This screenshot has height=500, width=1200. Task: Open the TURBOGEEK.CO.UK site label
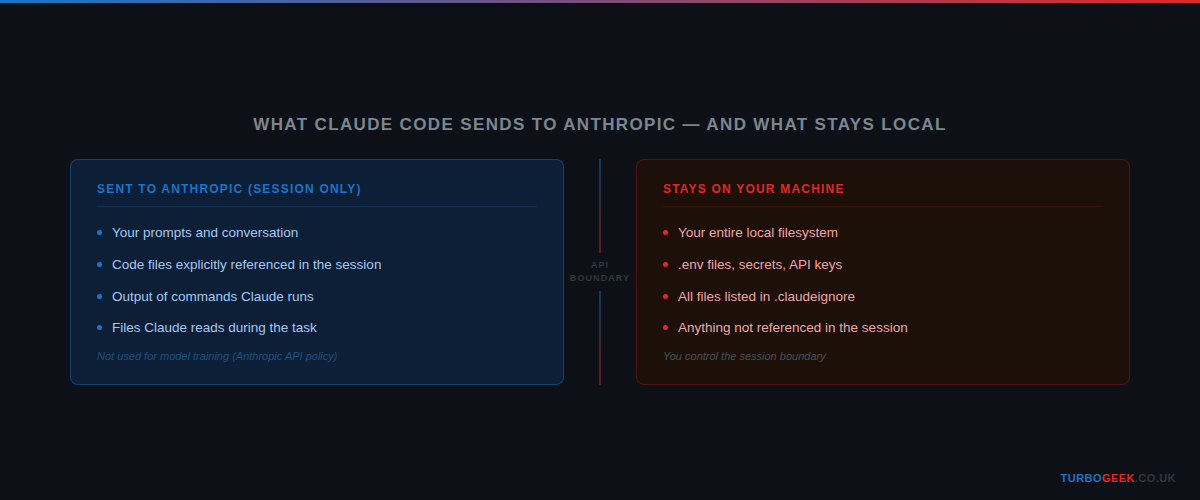point(1118,478)
